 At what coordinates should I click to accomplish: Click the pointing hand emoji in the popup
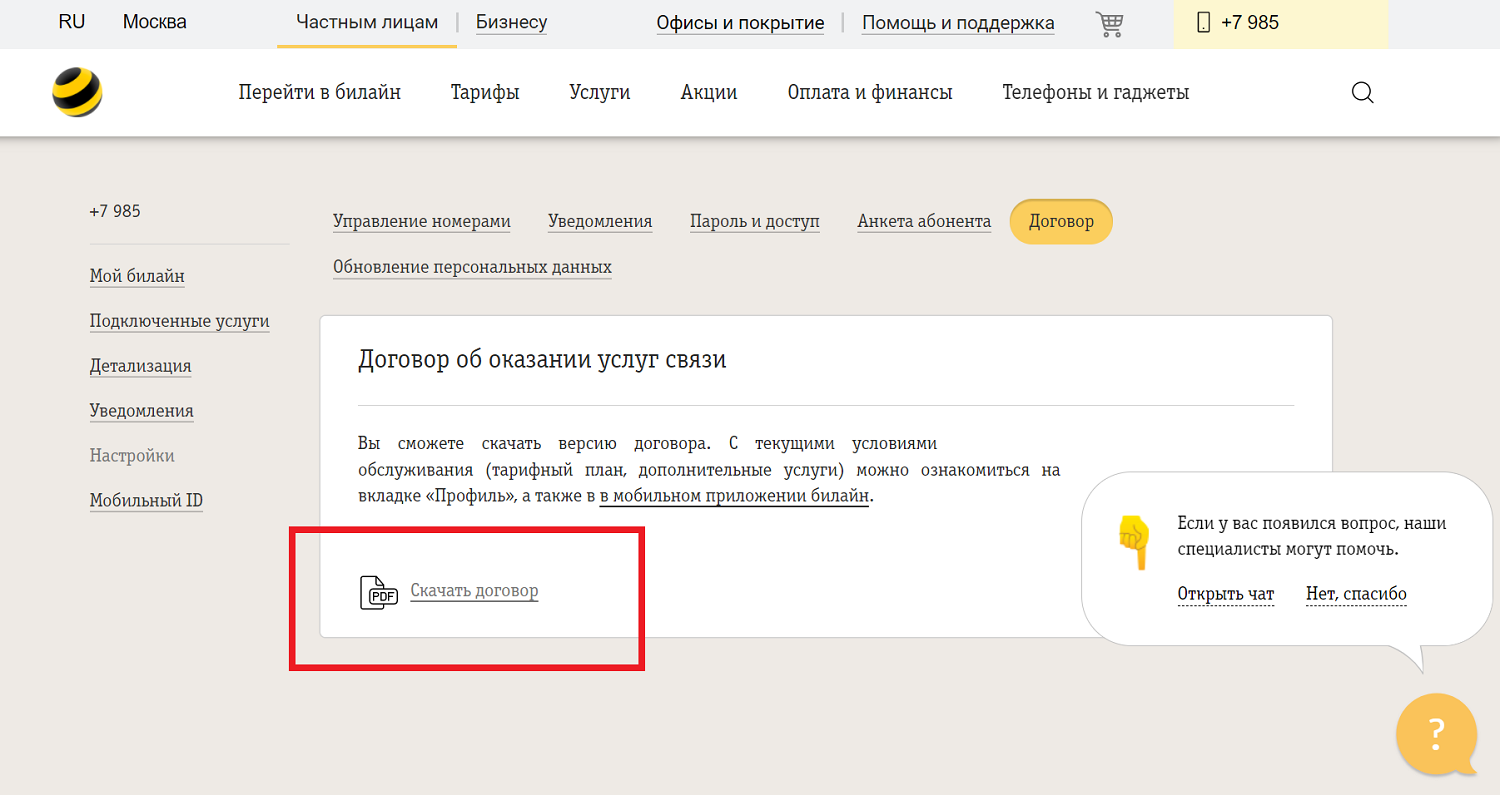tap(1134, 542)
